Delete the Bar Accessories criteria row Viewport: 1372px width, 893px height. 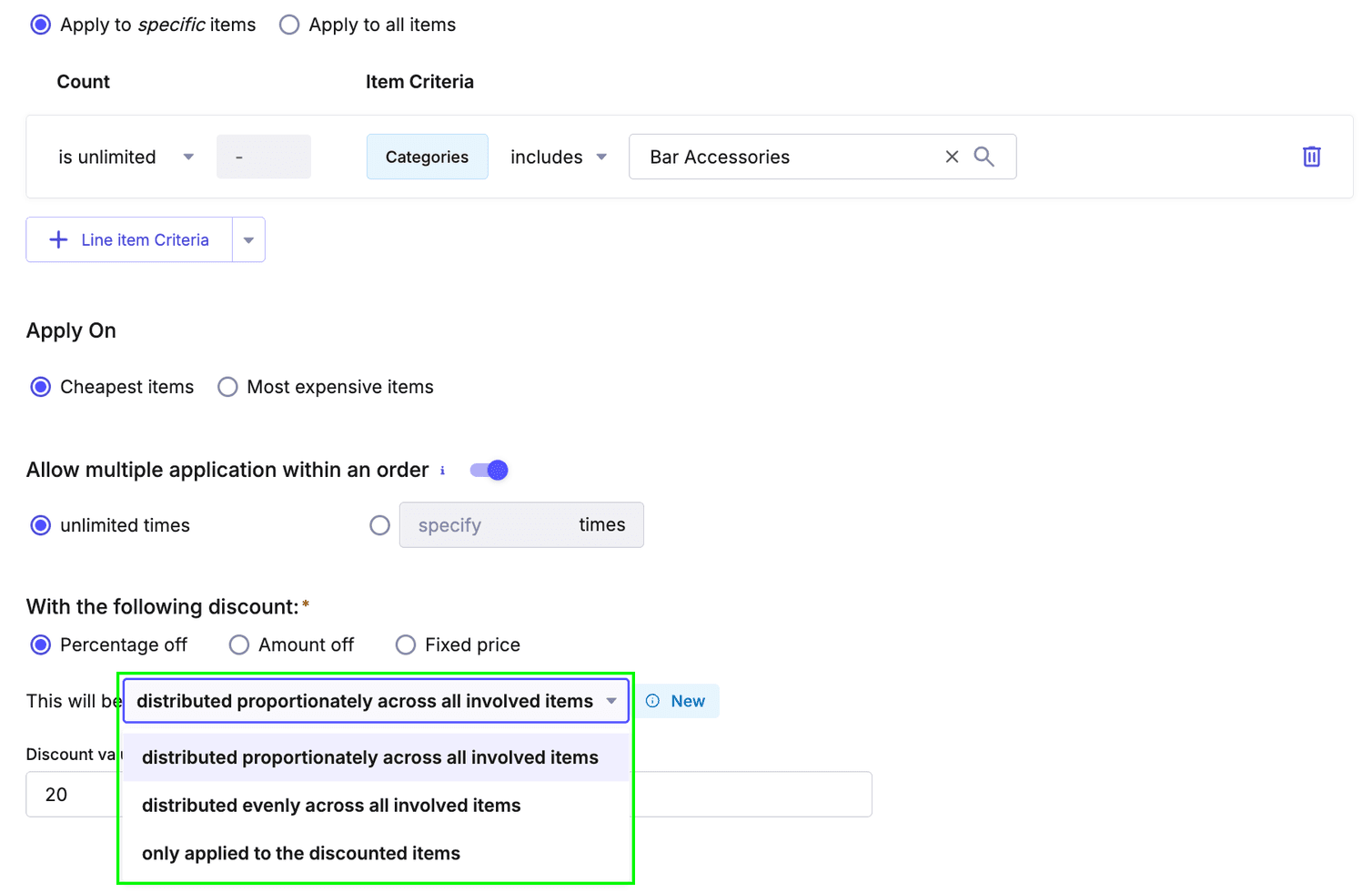(1311, 157)
